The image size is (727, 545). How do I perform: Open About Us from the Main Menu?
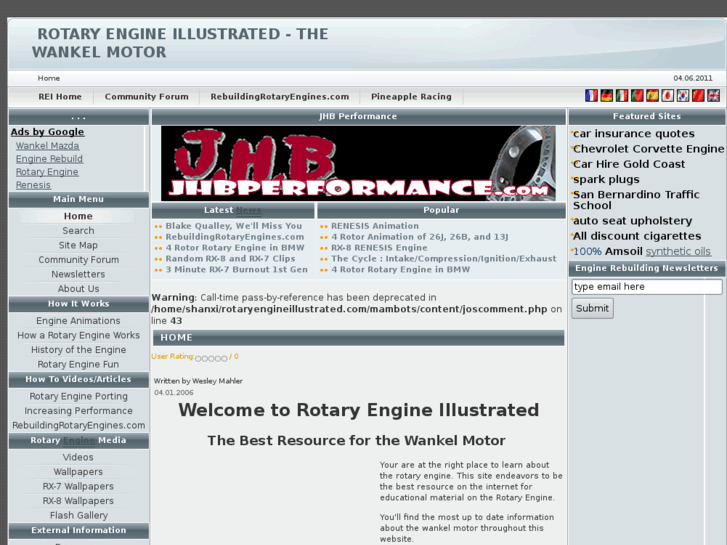pos(78,289)
